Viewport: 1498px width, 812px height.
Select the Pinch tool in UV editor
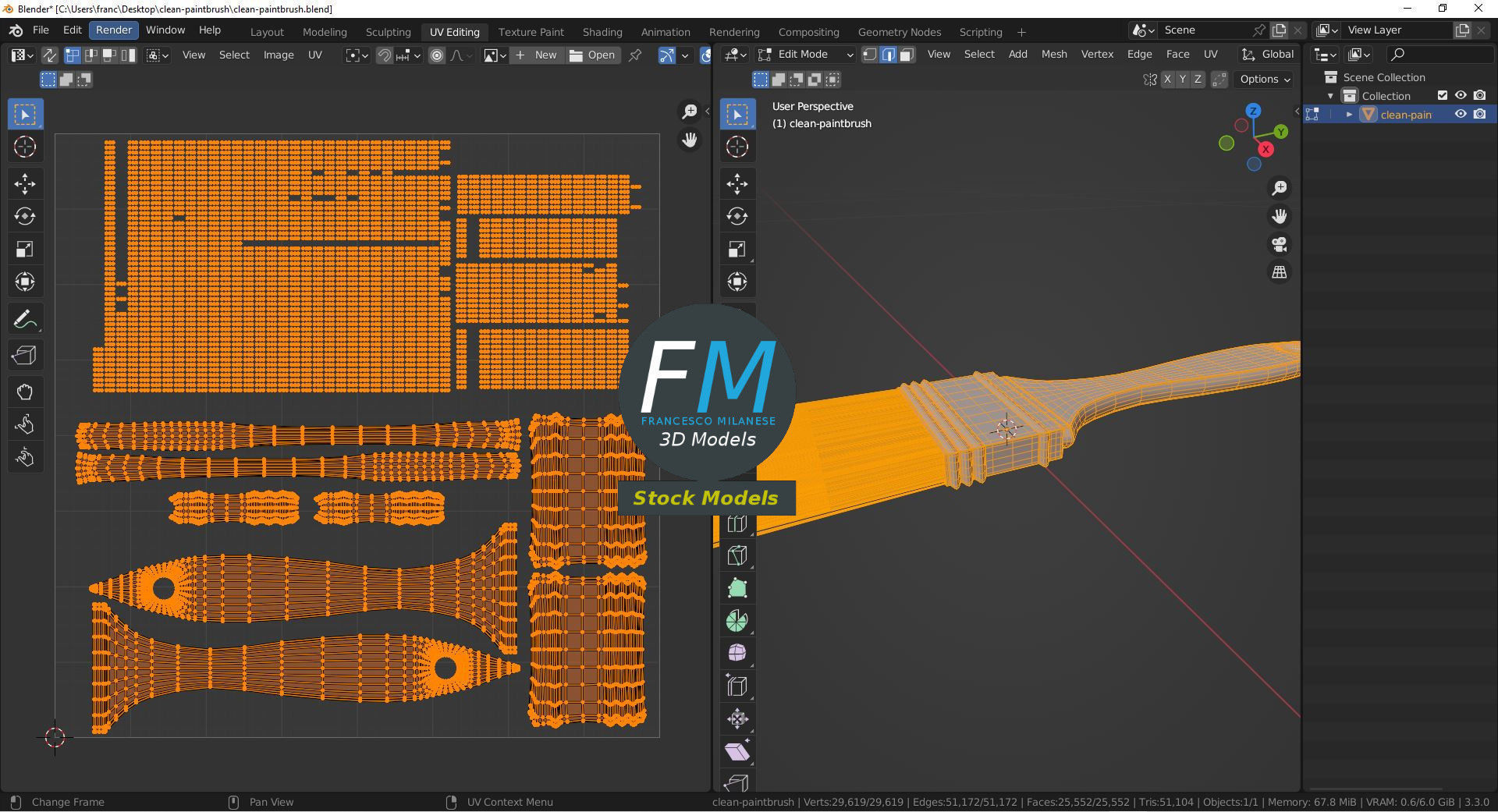point(25,457)
